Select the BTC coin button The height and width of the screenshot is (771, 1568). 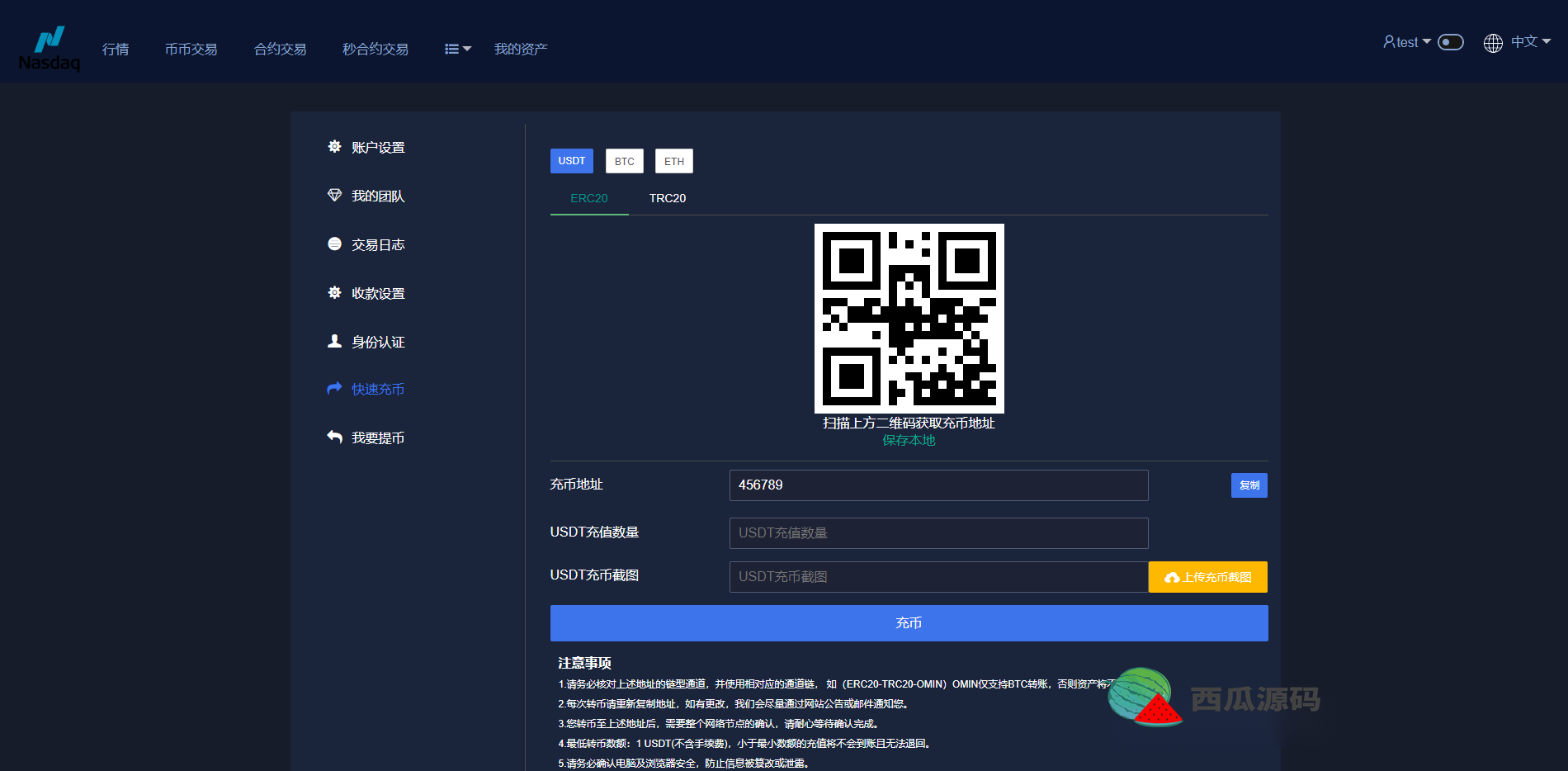(625, 161)
